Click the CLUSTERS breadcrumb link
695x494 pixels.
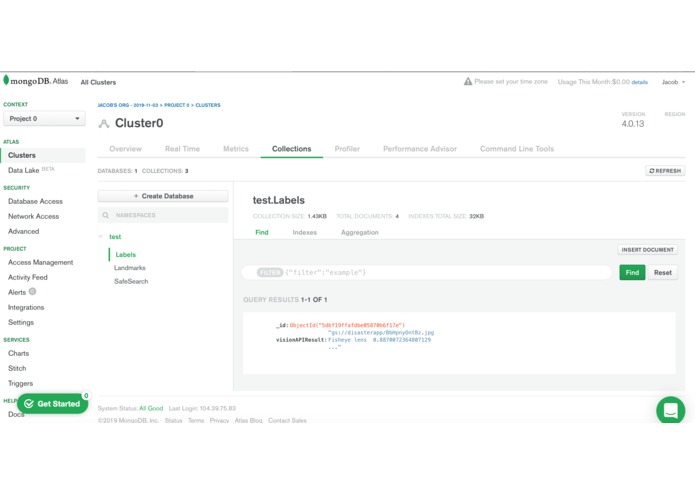point(208,105)
